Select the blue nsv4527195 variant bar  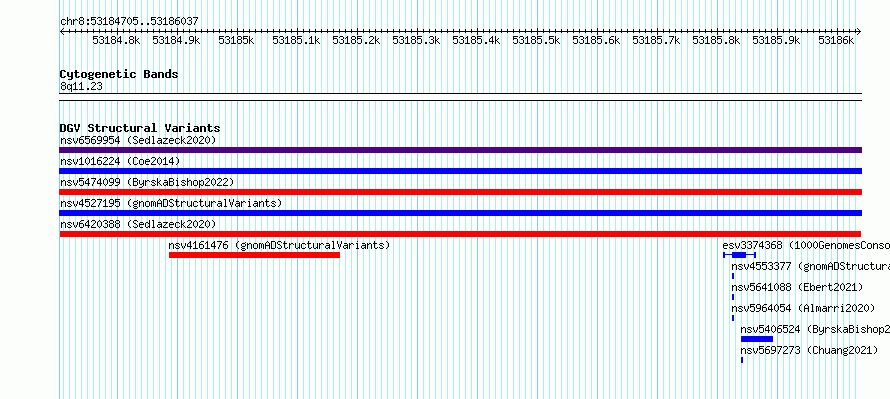pos(460,213)
